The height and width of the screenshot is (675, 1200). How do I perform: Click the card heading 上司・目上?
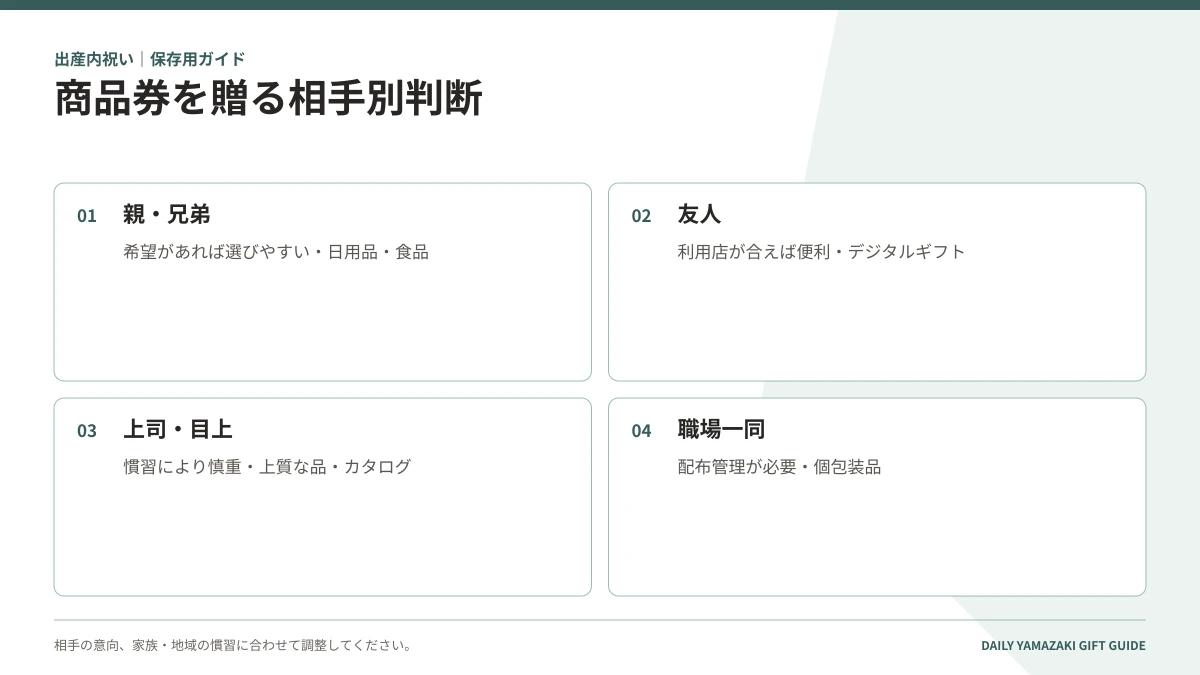click(177, 429)
